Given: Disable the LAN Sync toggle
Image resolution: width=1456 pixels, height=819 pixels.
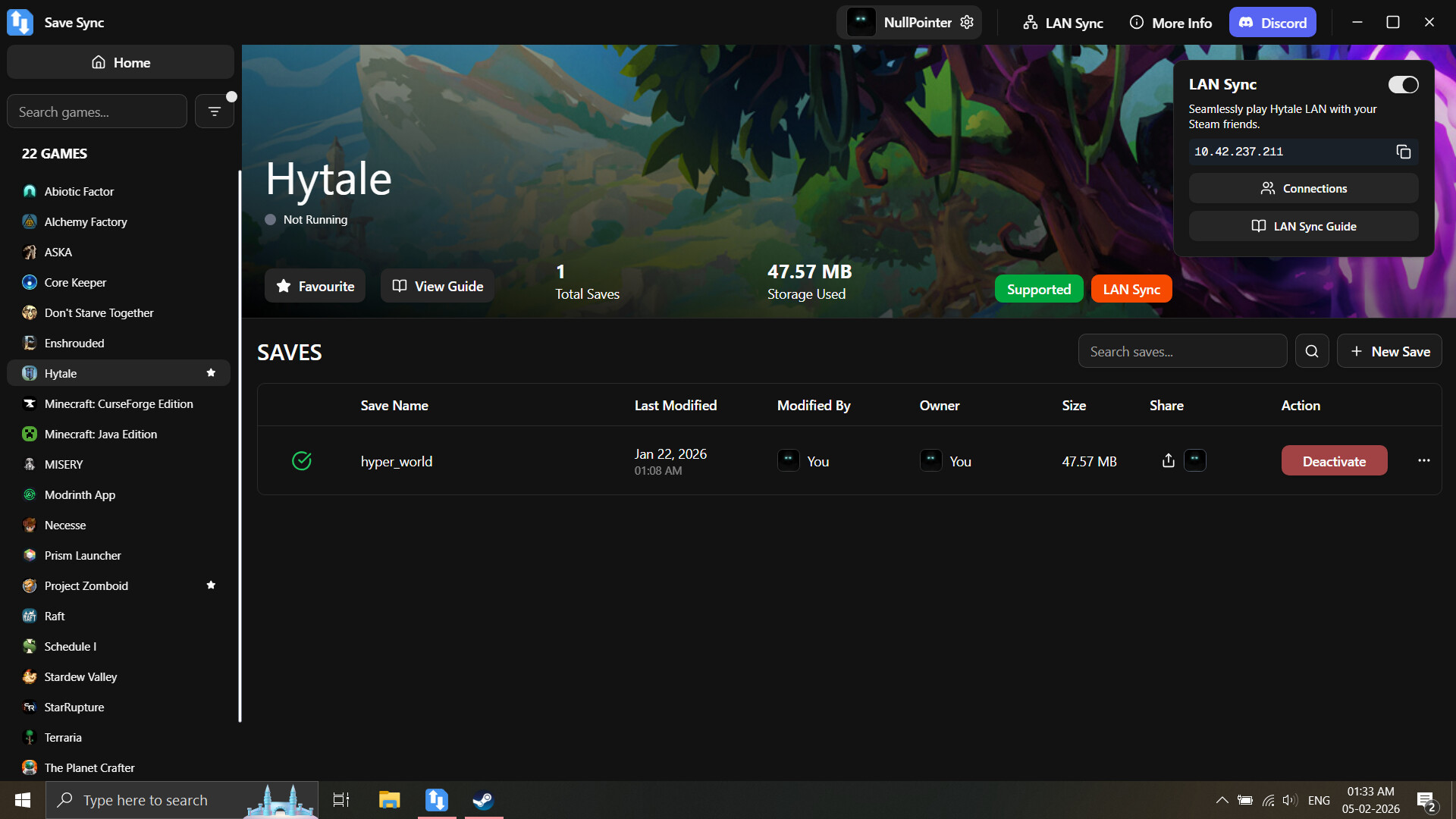Looking at the screenshot, I should [x=1402, y=84].
